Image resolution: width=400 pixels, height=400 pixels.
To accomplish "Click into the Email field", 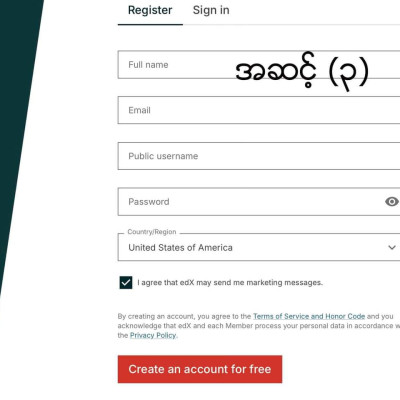I will [x=259, y=110].
